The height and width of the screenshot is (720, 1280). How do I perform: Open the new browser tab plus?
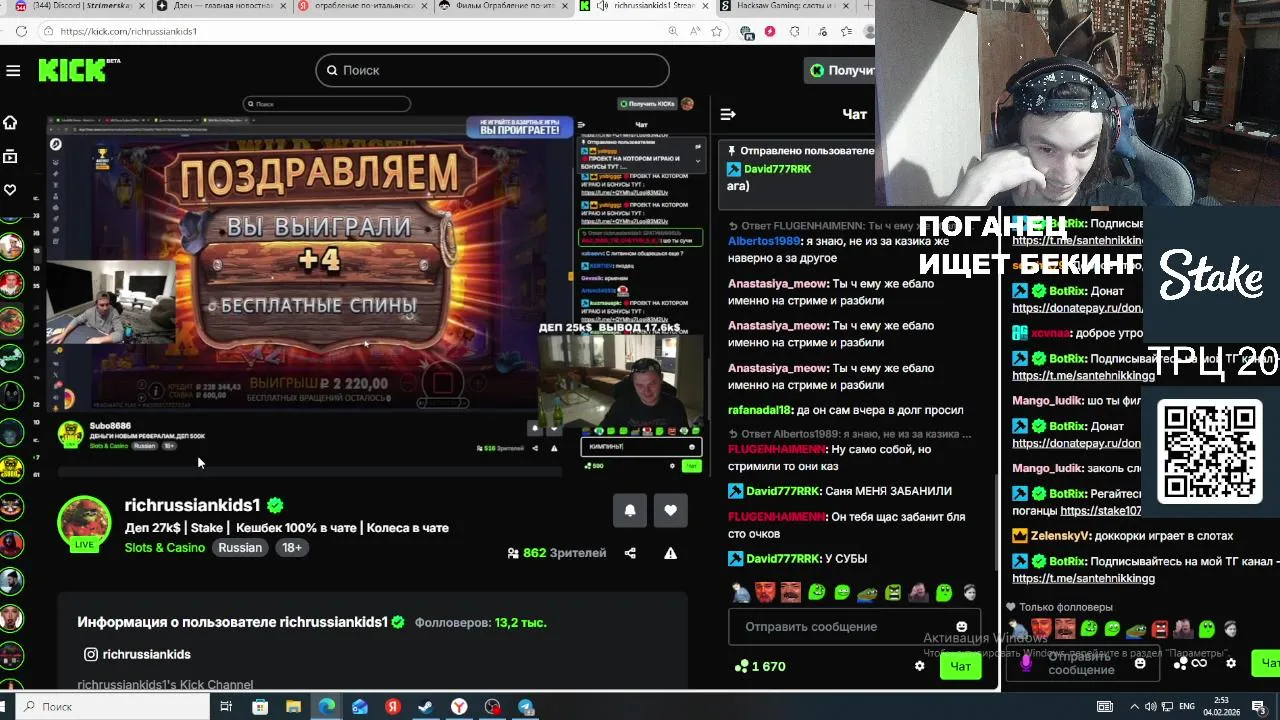(x=868, y=6)
